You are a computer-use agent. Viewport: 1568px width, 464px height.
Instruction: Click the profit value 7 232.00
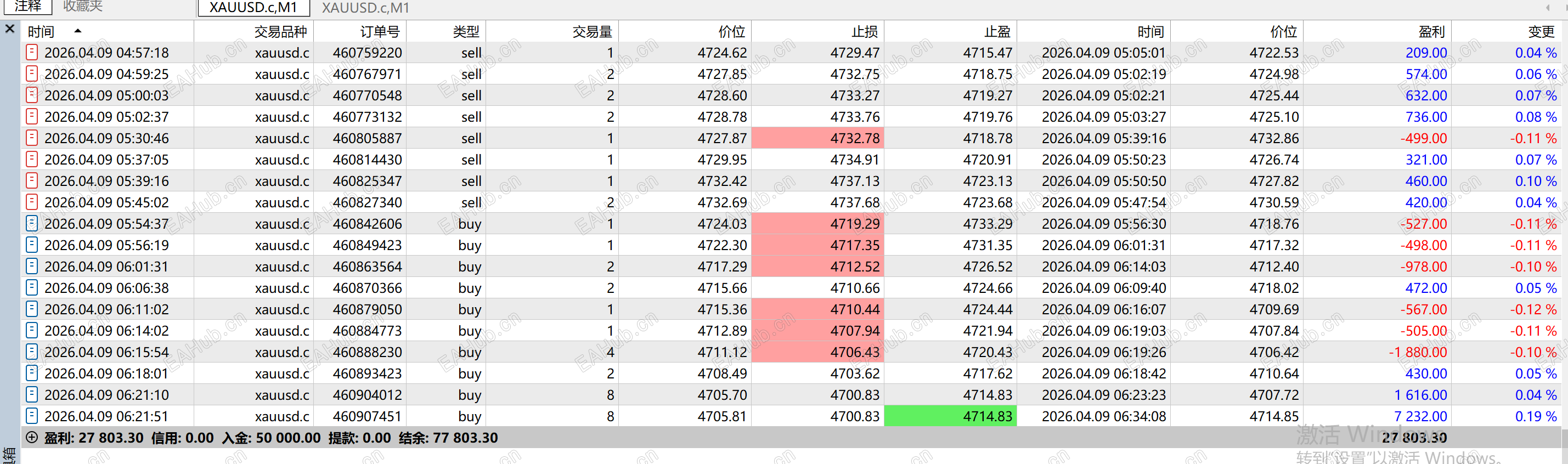click(1421, 416)
